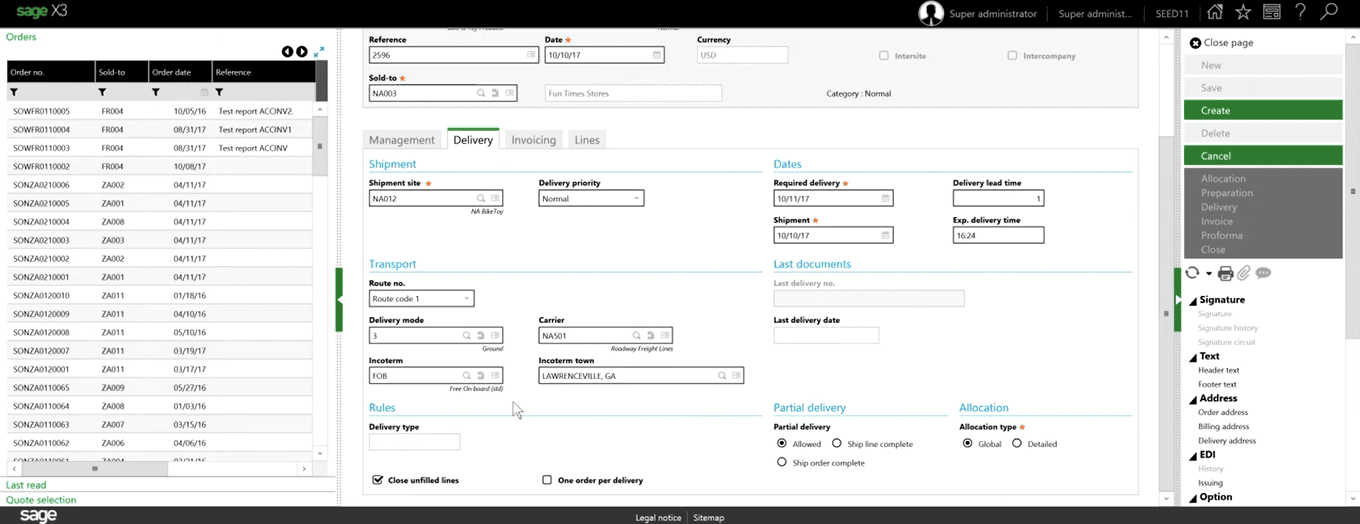Switch to the Invoicing tab
The height and width of the screenshot is (524, 1360).
click(x=533, y=140)
